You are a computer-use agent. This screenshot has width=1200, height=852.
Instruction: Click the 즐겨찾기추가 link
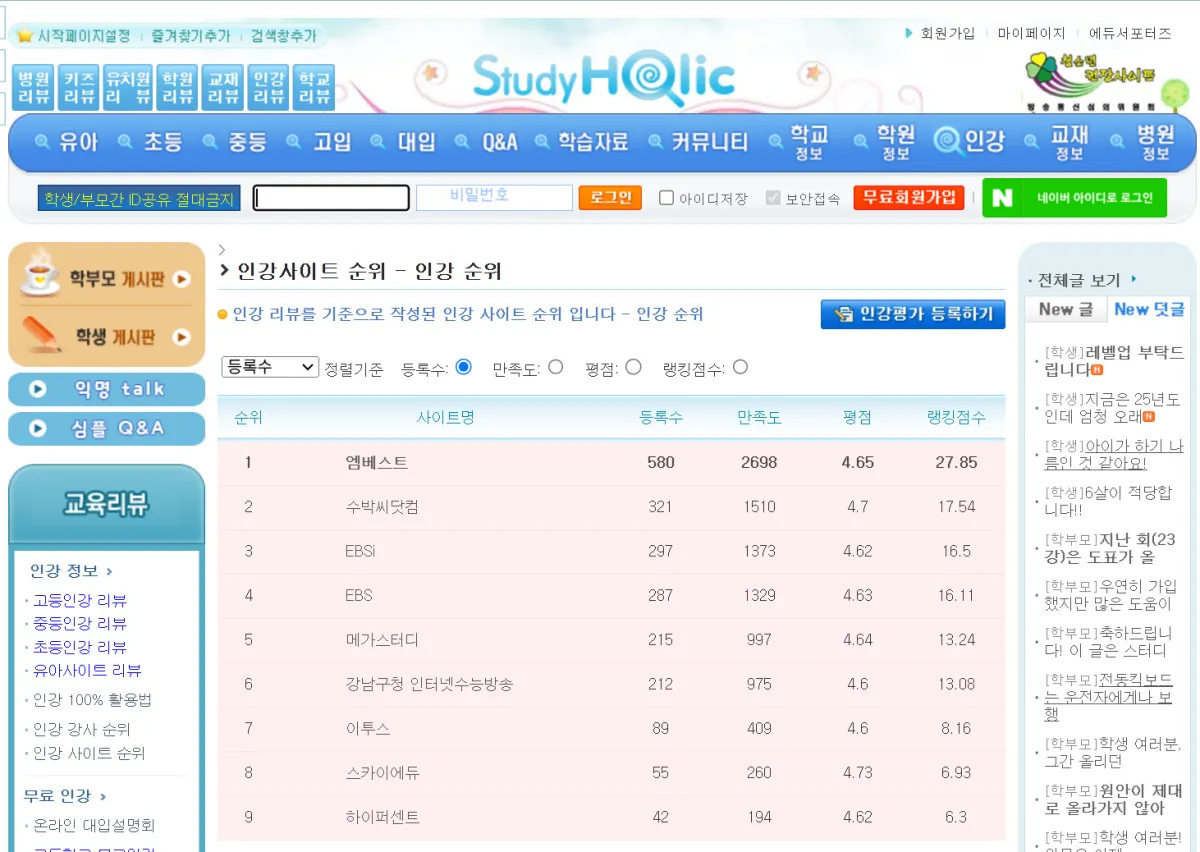pos(190,36)
